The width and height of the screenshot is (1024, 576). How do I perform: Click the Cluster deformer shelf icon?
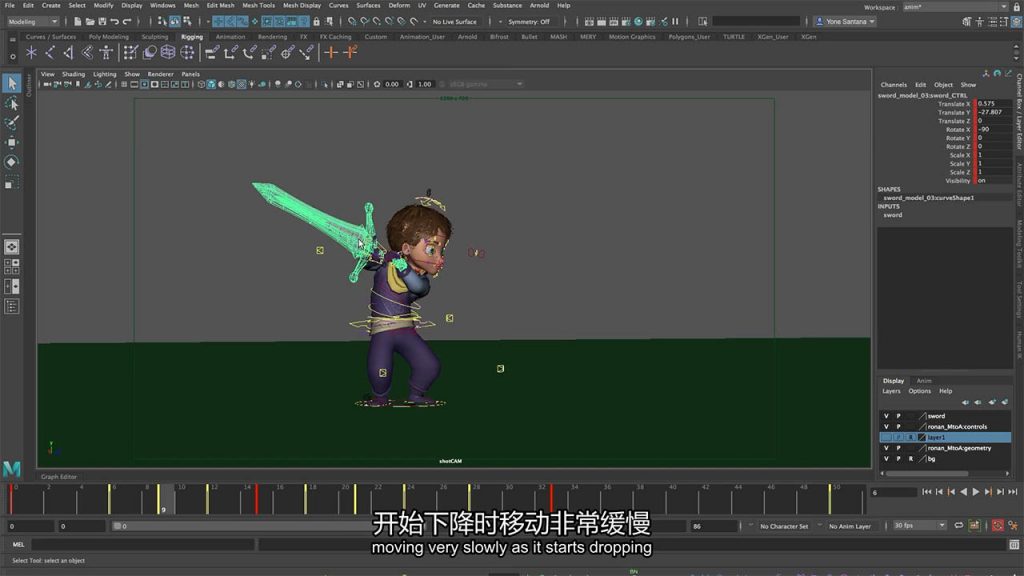point(187,52)
